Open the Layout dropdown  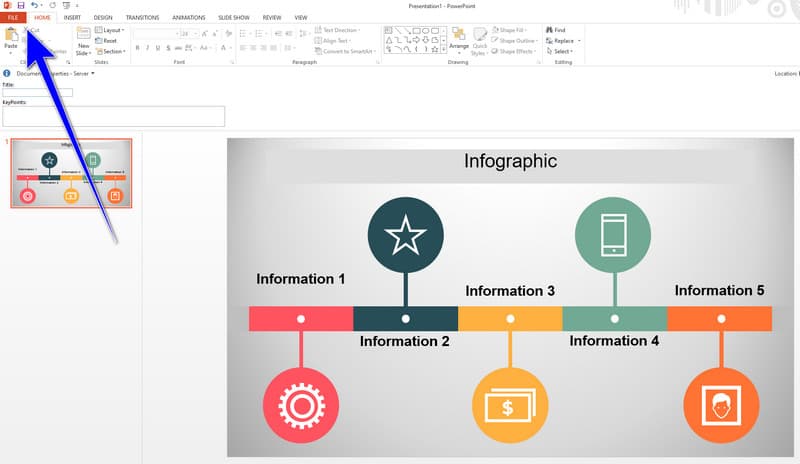coord(110,30)
